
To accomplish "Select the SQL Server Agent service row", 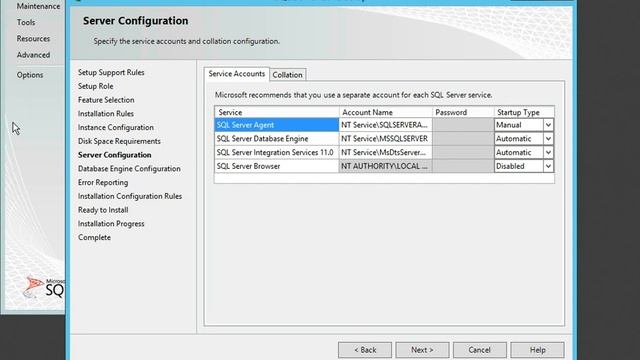I will coord(276,125).
